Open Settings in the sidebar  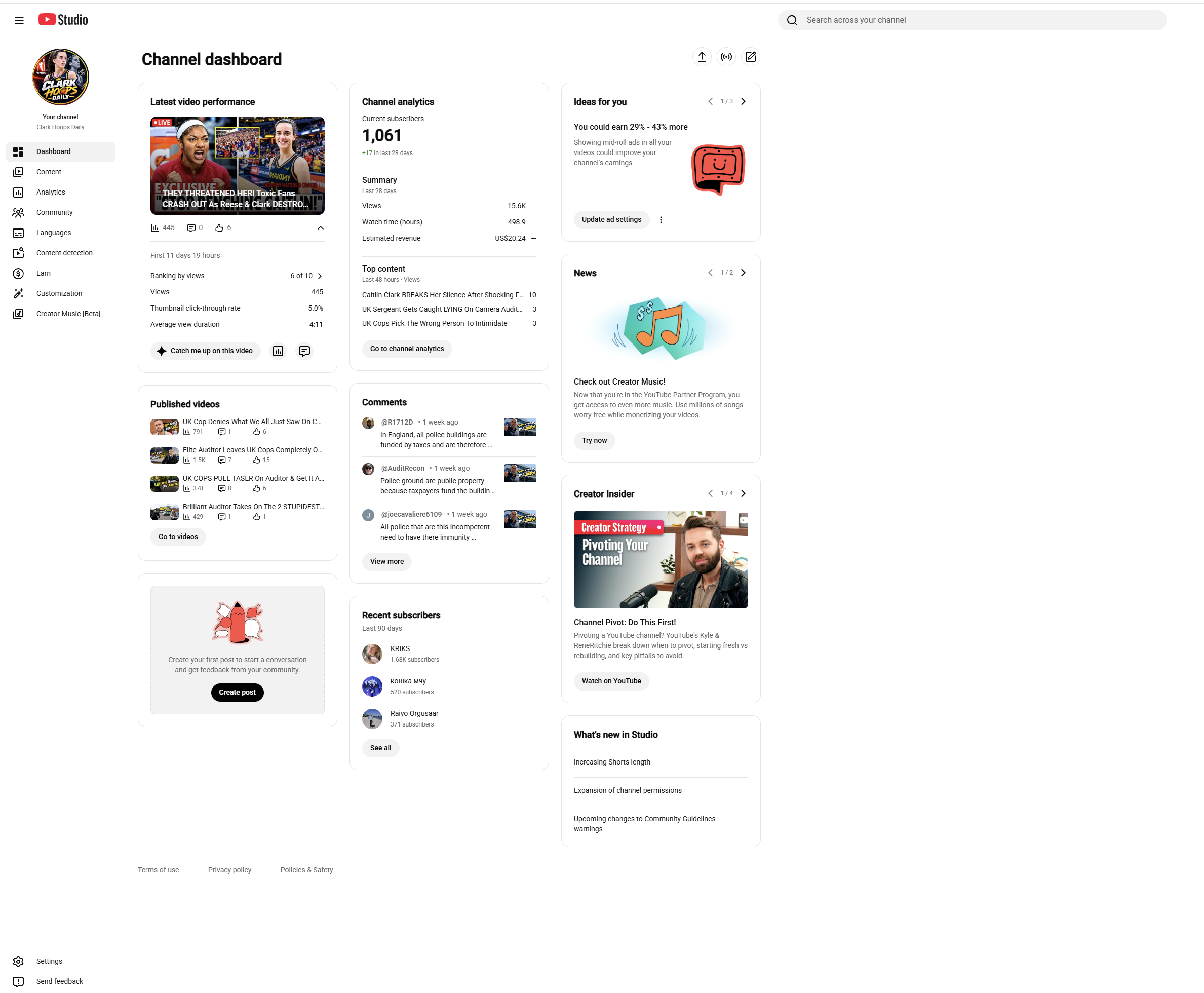(61, 962)
